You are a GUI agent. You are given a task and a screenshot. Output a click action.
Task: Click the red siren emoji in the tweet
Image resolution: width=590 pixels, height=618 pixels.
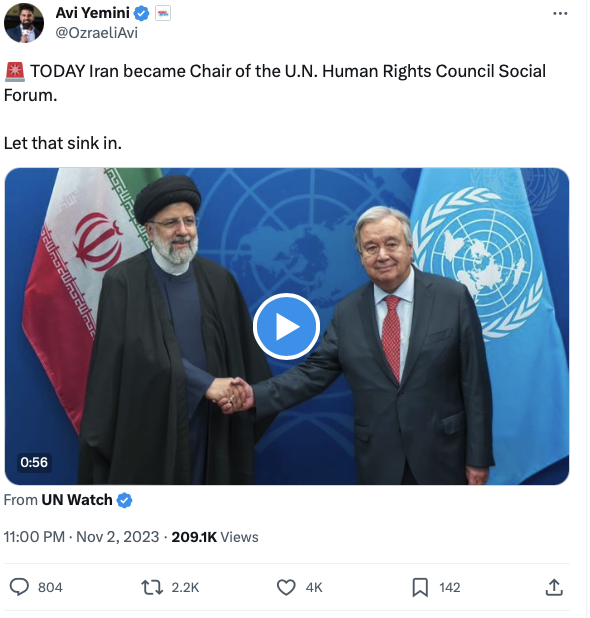(15, 72)
